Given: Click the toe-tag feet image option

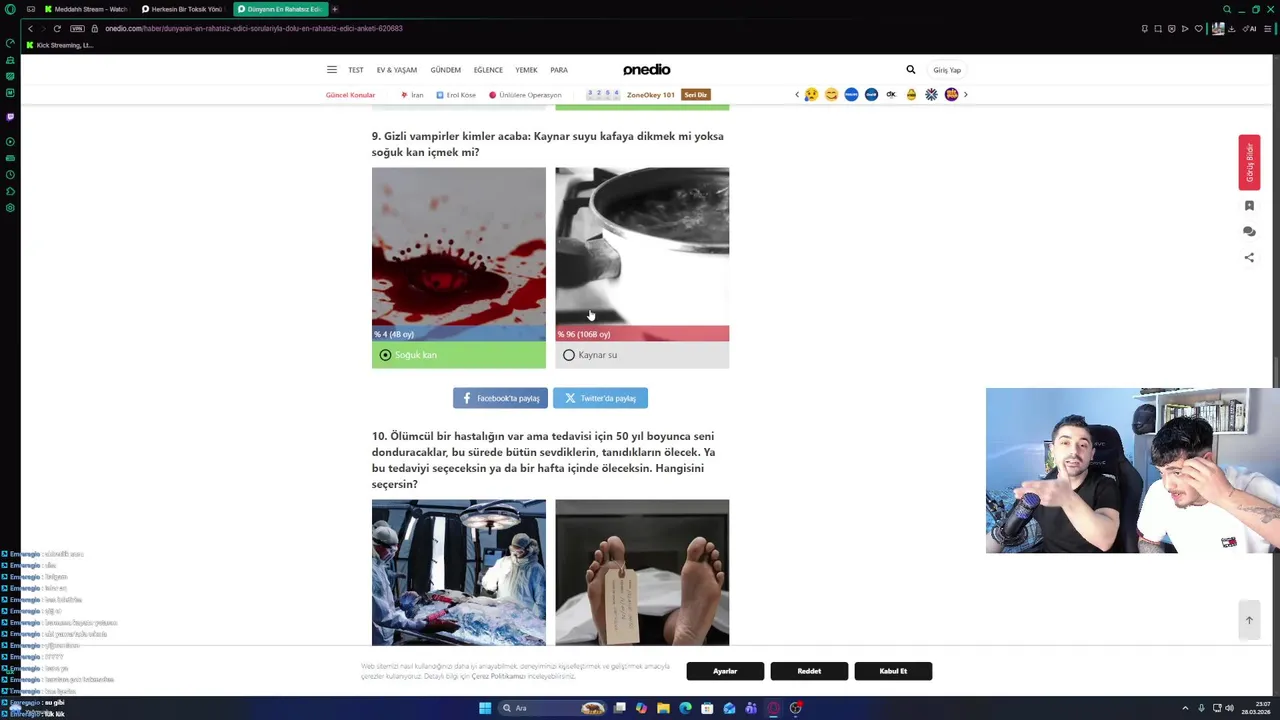Looking at the screenshot, I should (642, 572).
